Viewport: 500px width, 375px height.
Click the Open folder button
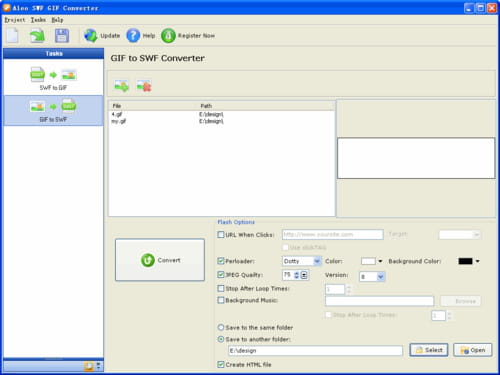[x=473, y=350]
